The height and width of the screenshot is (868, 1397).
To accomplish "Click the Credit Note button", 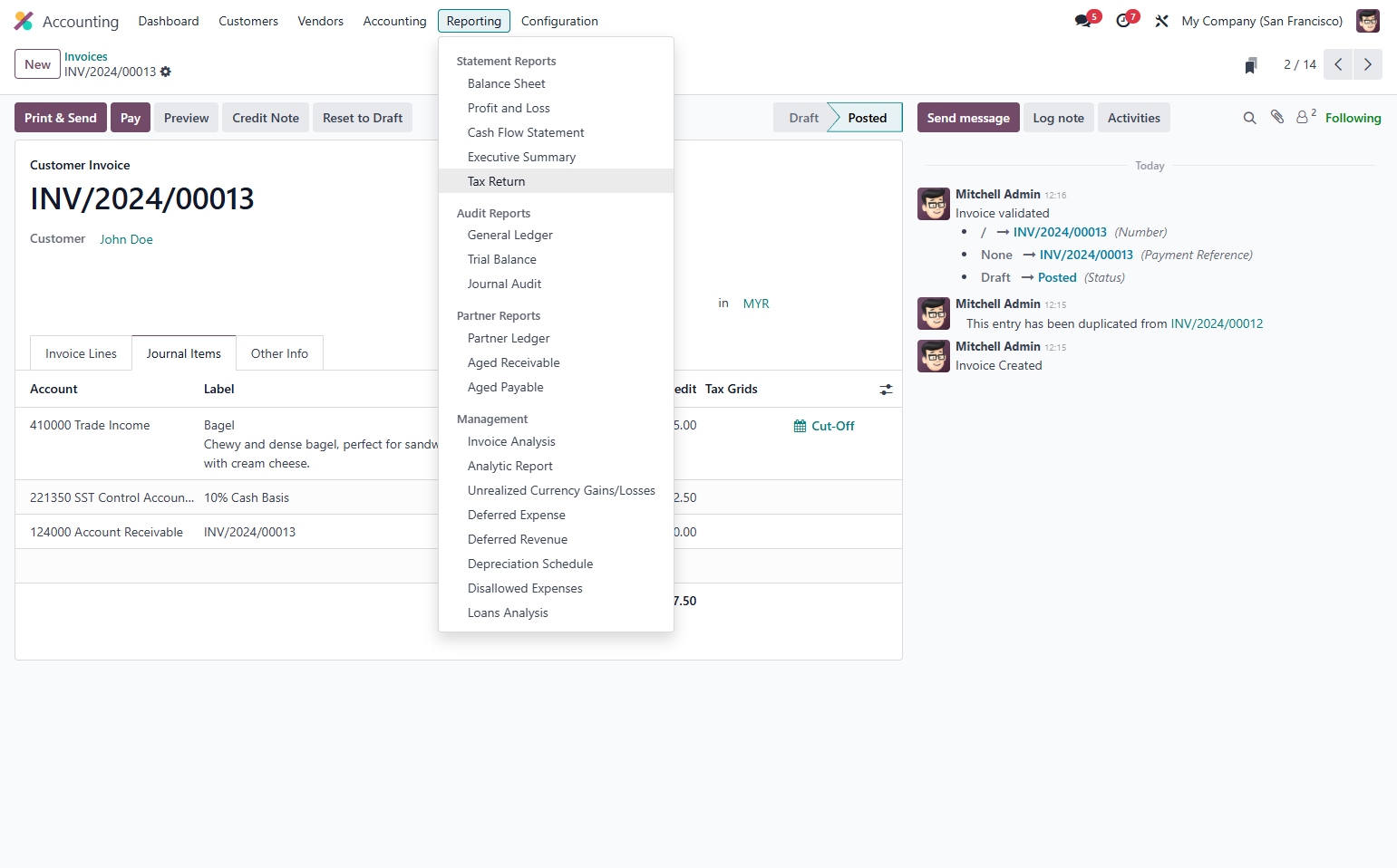I will point(266,118).
